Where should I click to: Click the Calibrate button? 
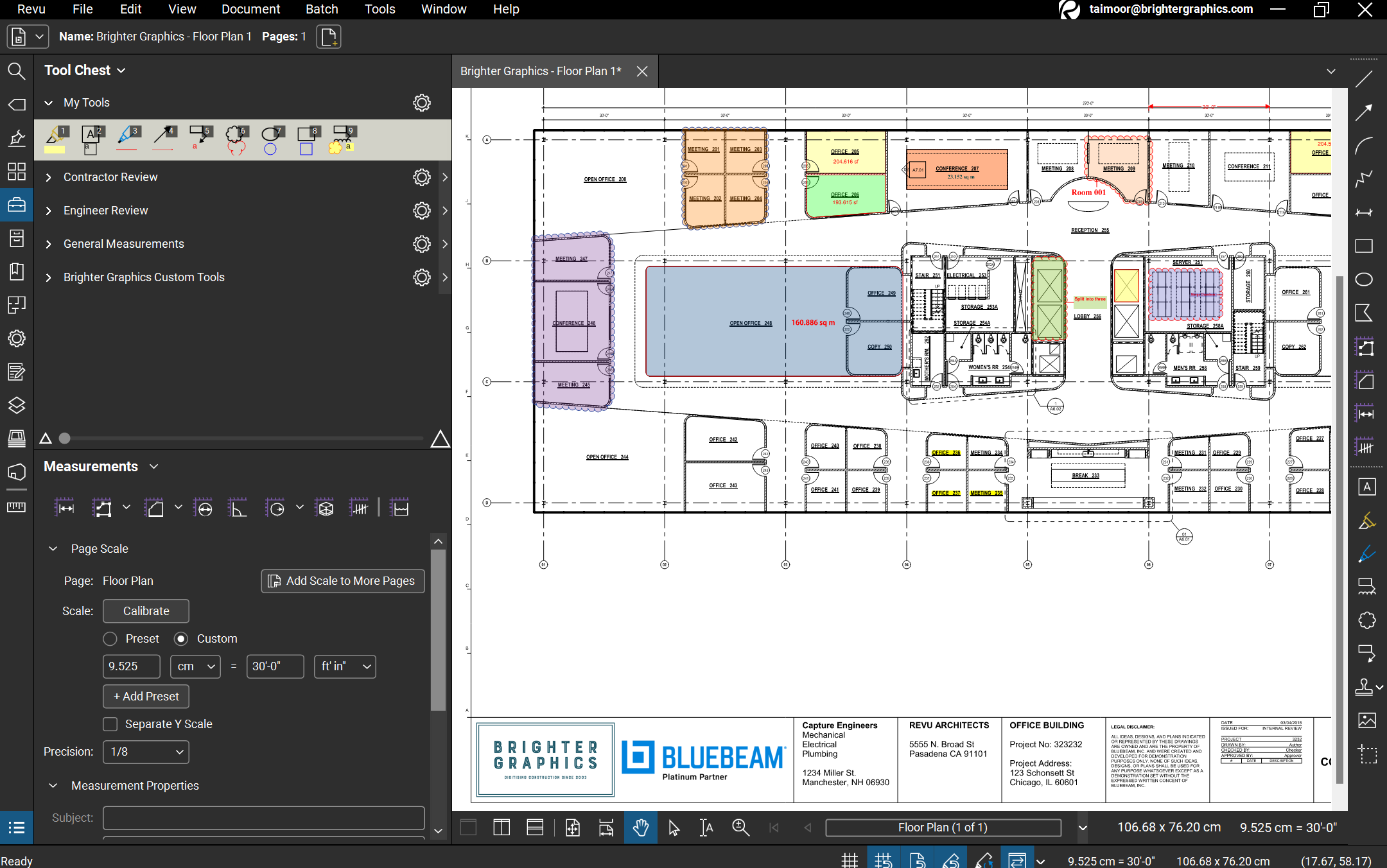(x=146, y=611)
